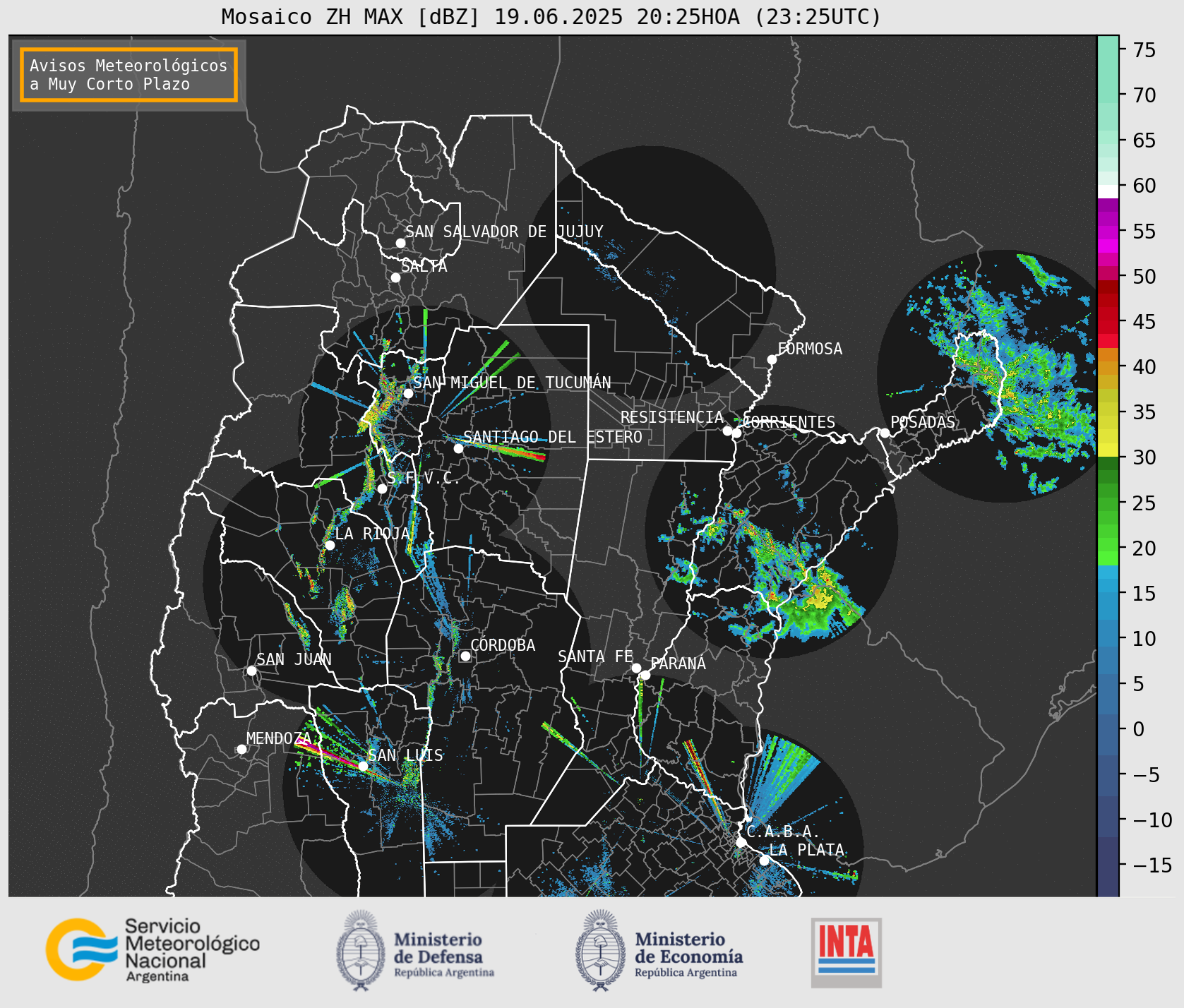Click the POSADAS label text
Viewport: 1184px width, 1008px height.
[x=922, y=422]
